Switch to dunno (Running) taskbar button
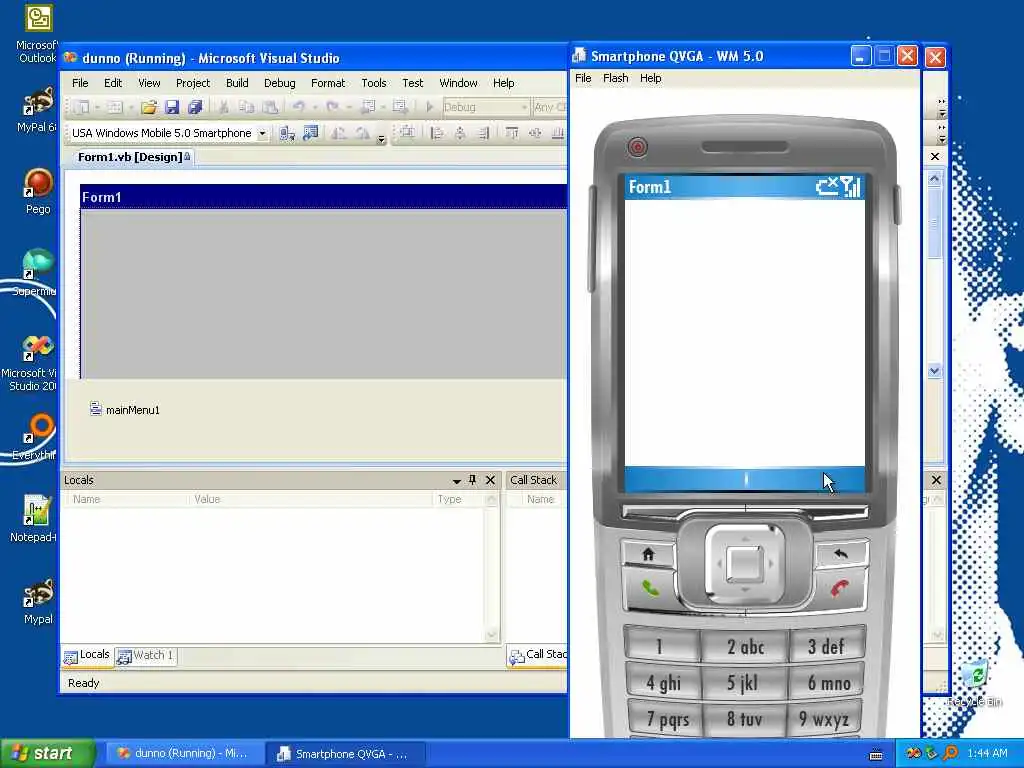Viewport: 1024px width, 768px height. 184,754
